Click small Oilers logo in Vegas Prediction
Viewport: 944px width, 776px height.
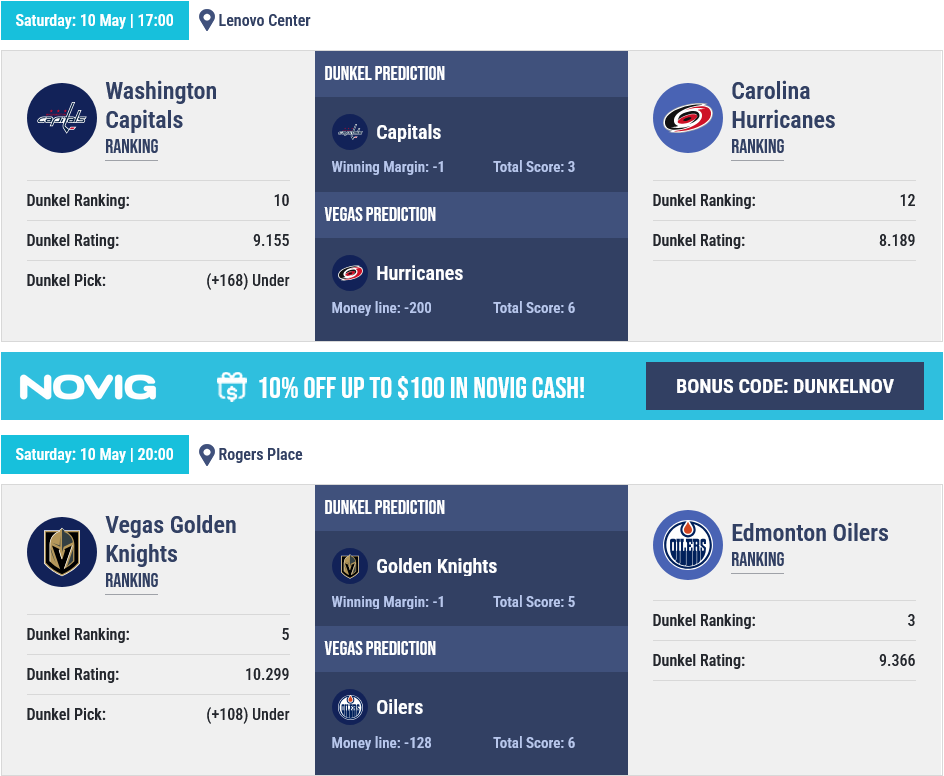(350, 707)
